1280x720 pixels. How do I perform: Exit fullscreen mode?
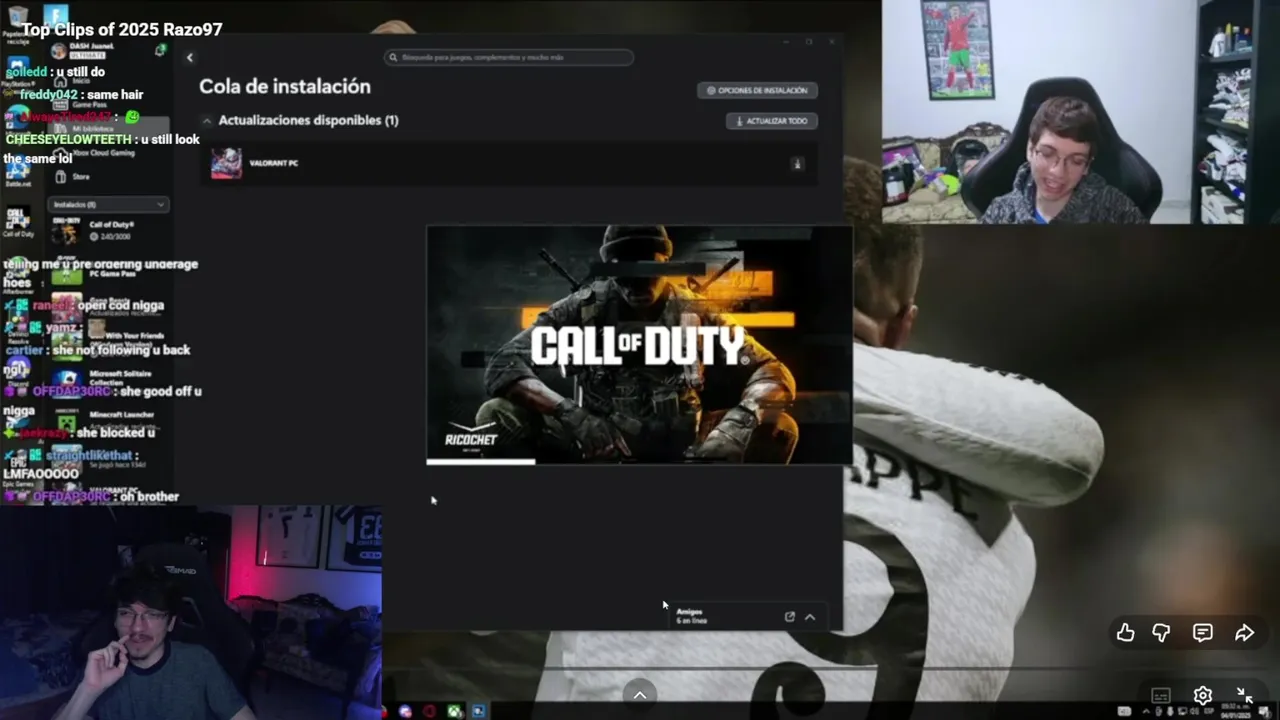coord(1244,695)
